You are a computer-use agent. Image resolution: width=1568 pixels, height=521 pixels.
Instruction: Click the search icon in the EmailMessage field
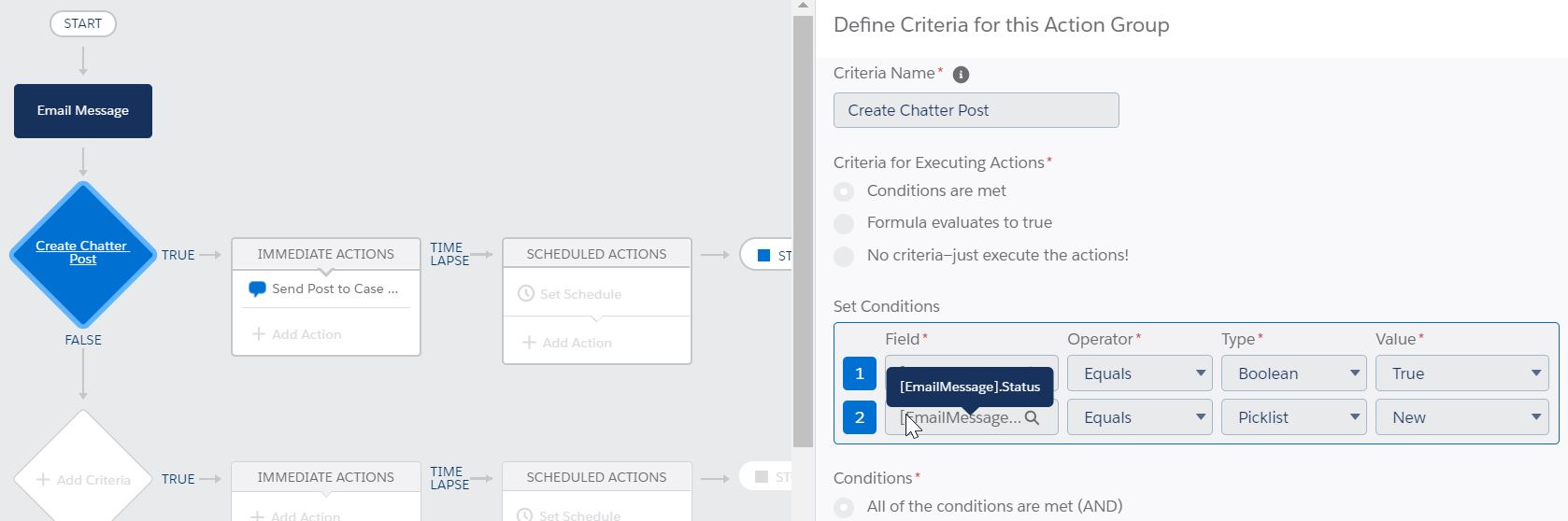coord(1032,418)
